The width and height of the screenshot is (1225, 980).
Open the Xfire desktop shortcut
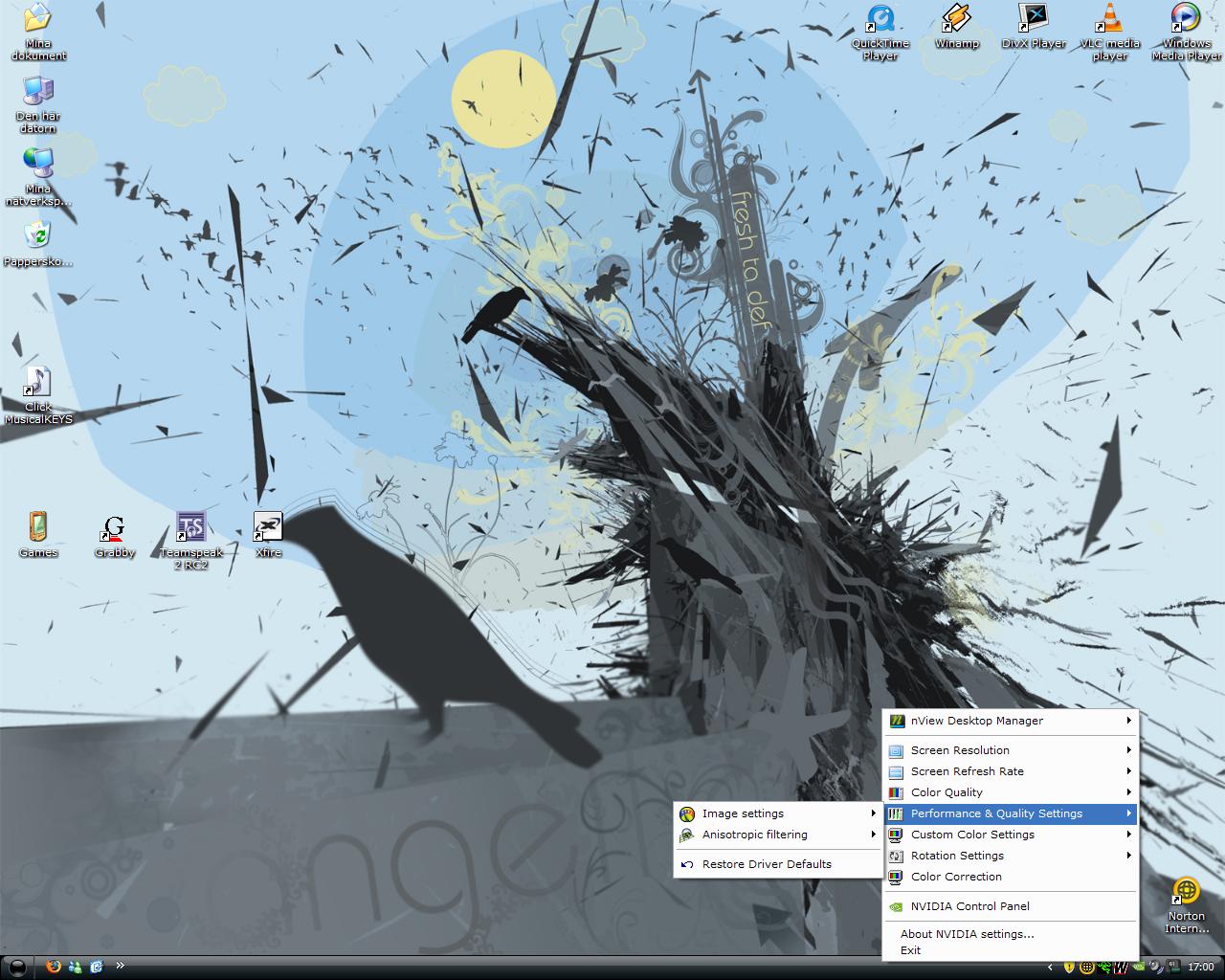[268, 534]
